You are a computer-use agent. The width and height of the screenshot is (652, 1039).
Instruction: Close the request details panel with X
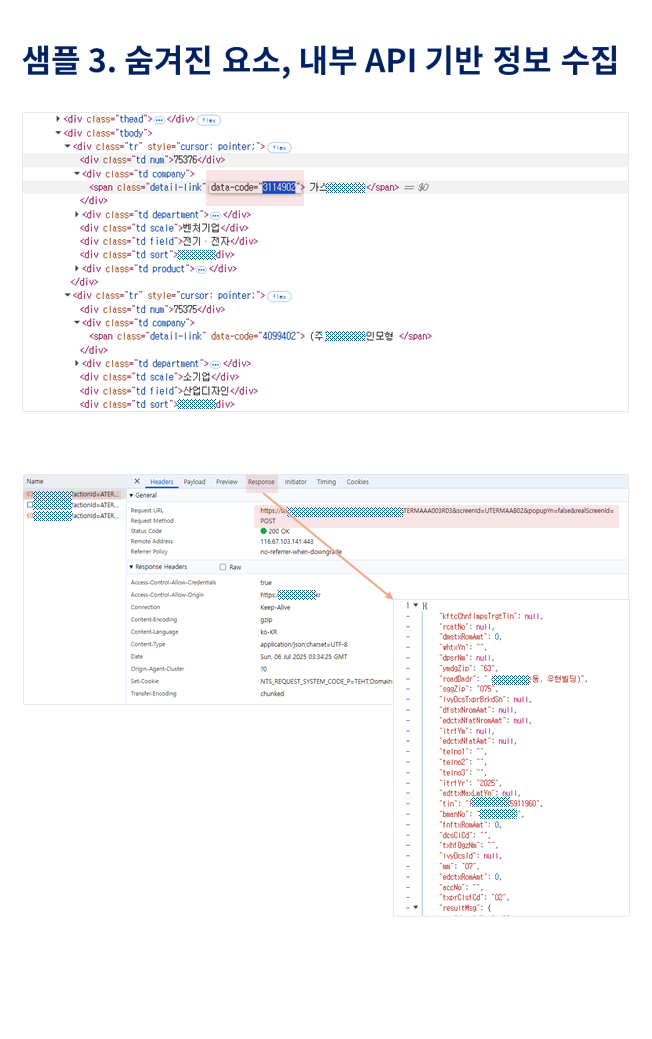tap(137, 482)
